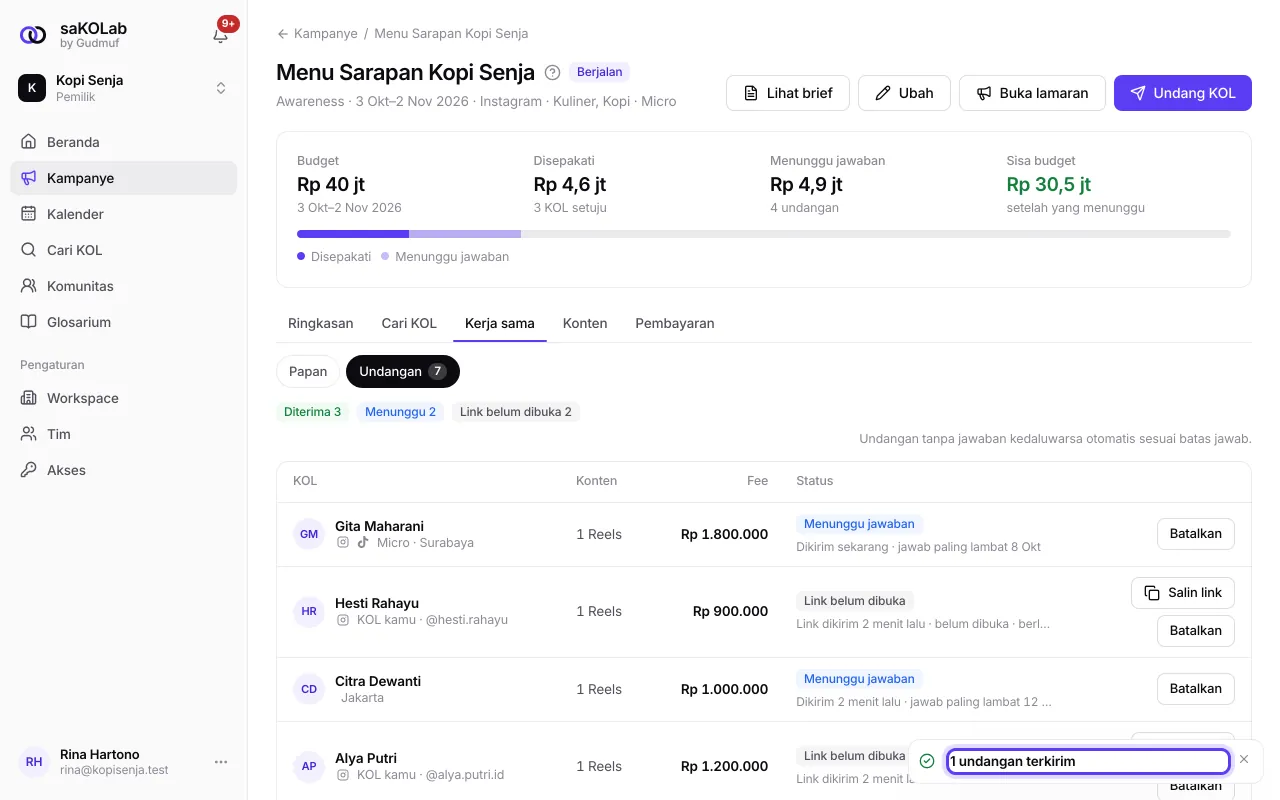This screenshot has height=800, width=1280.
Task: Go to Beranda in sidebar
Action: (x=123, y=142)
